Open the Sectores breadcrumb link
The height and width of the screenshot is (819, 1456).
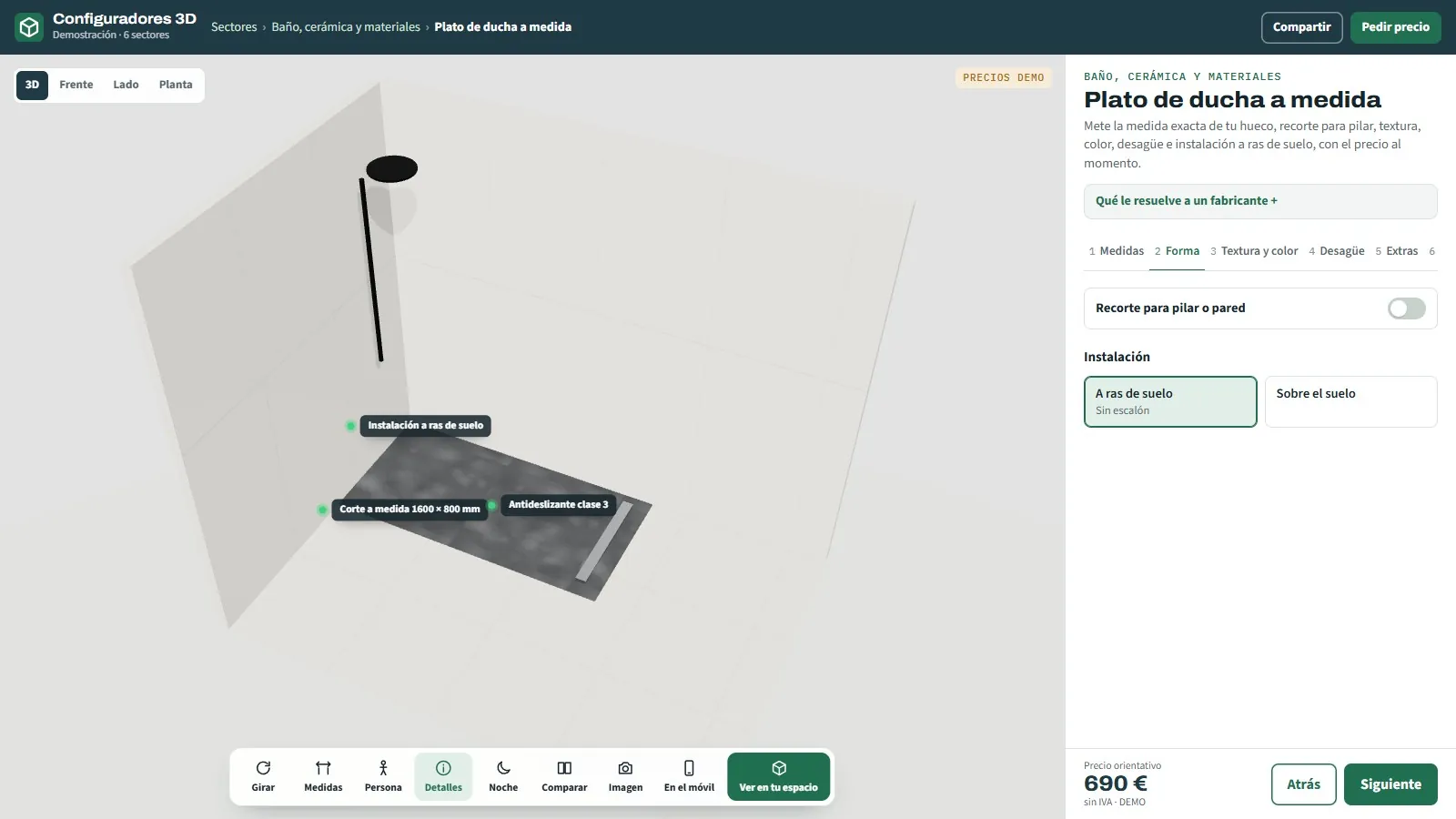[x=234, y=27]
